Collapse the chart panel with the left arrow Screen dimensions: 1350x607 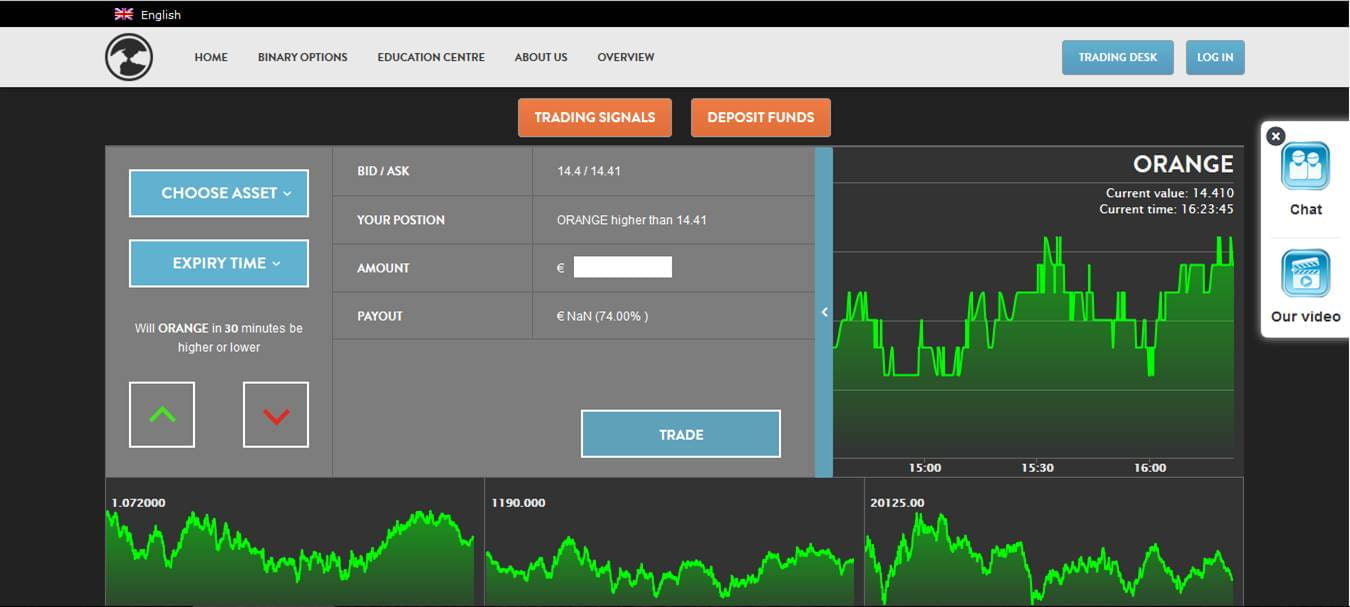click(x=824, y=312)
